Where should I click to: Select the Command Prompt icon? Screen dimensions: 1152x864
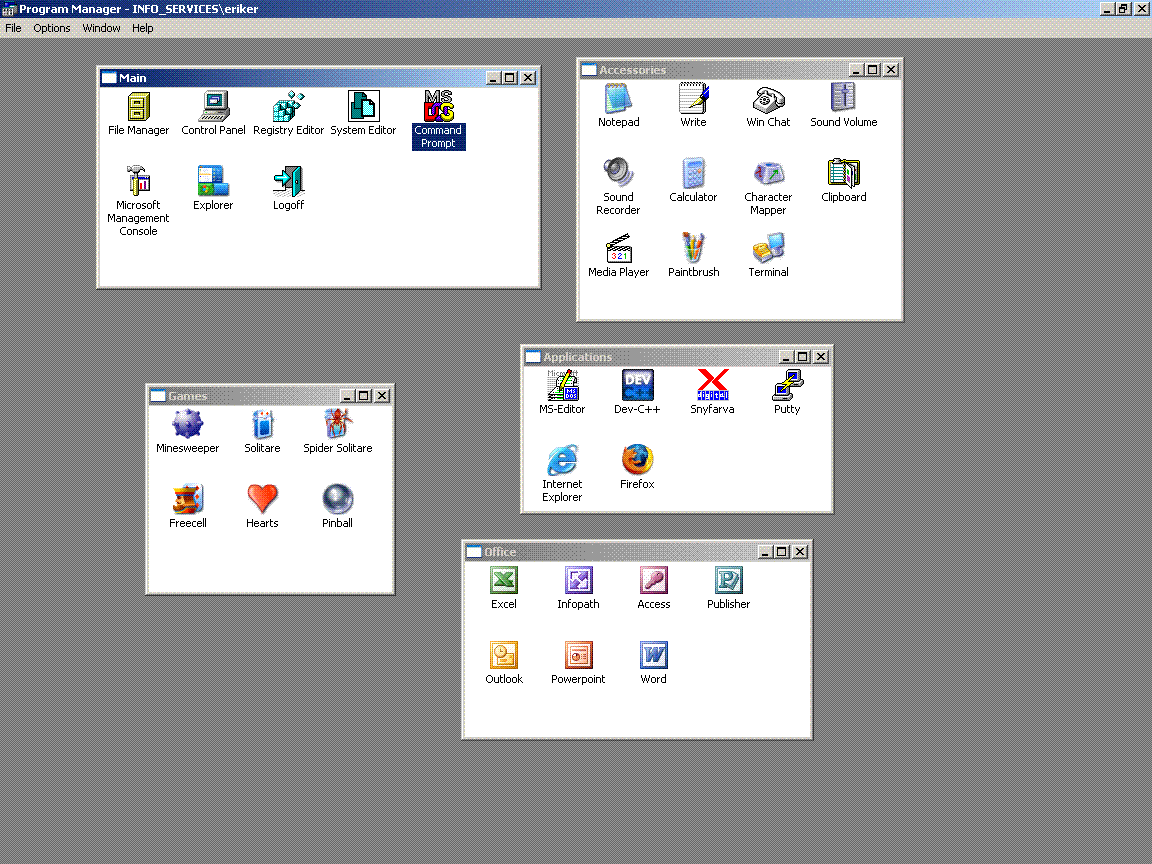(438, 107)
